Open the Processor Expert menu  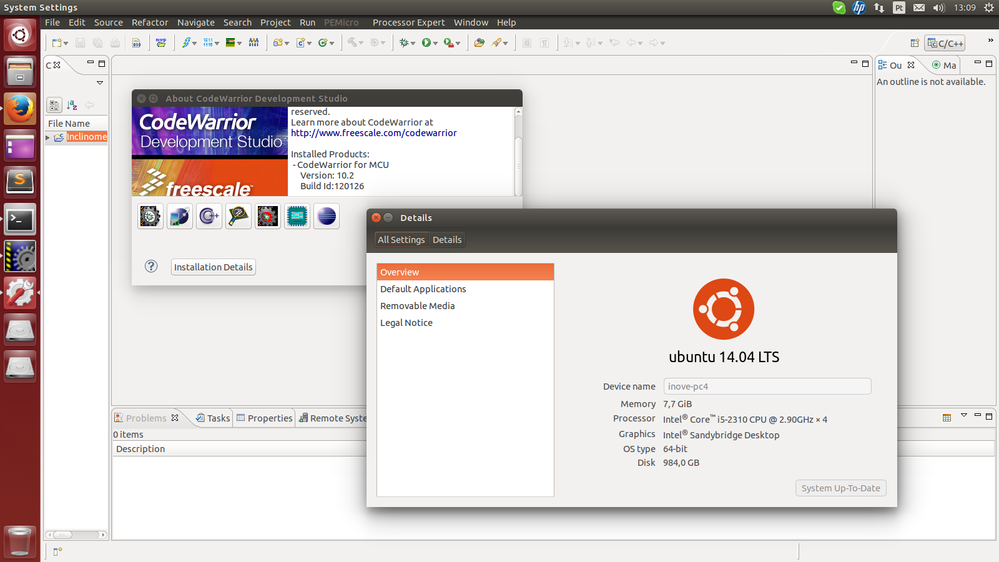(x=408, y=22)
